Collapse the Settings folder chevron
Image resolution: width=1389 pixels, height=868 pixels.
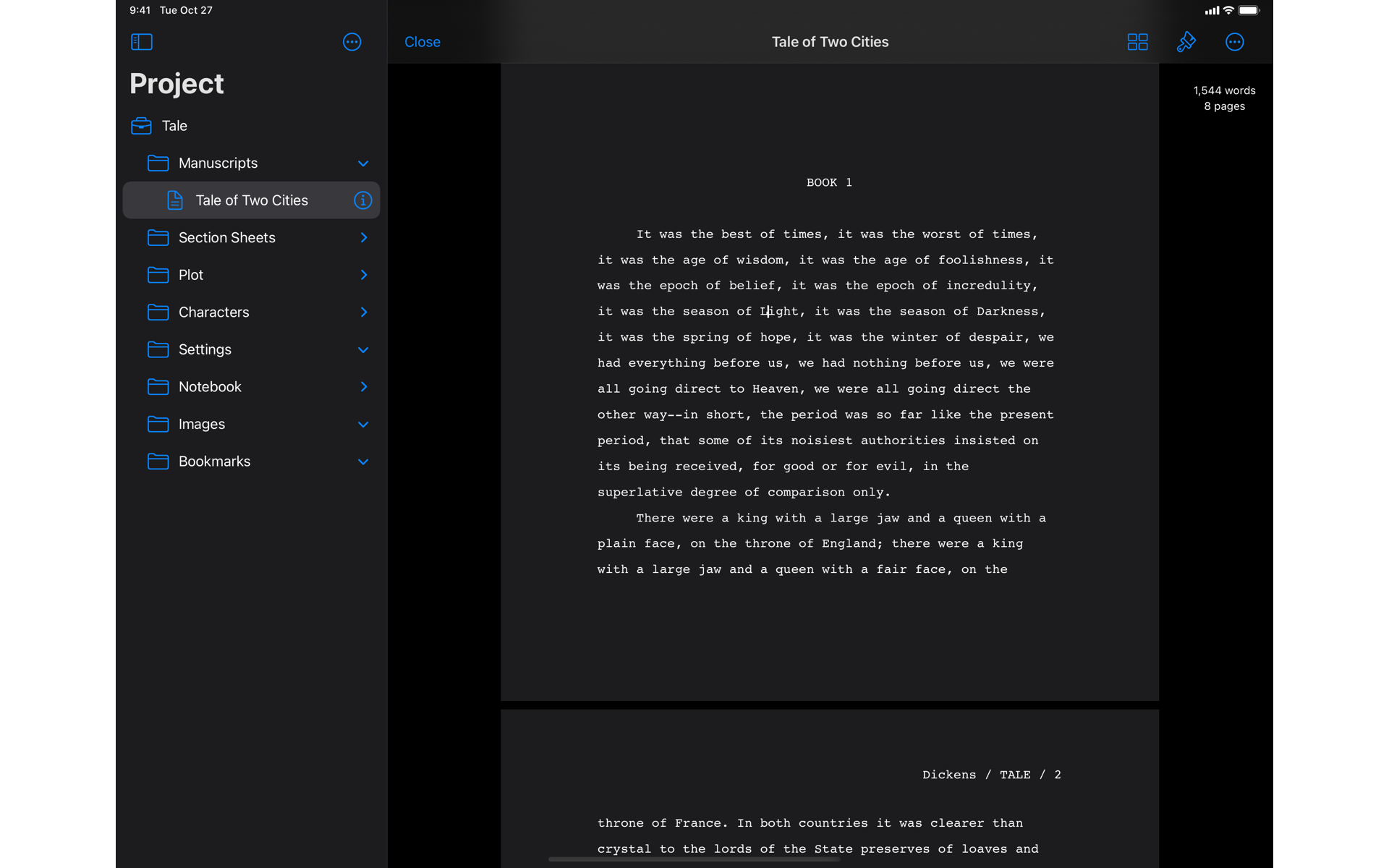pyautogui.click(x=363, y=350)
